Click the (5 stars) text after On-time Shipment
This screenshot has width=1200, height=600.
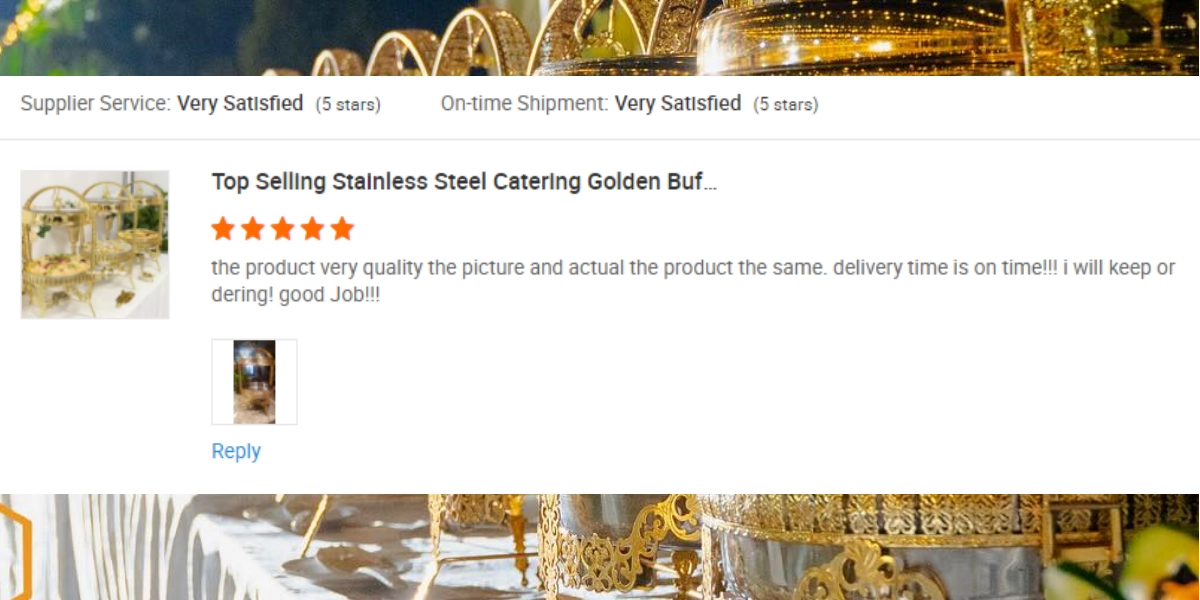coord(786,105)
